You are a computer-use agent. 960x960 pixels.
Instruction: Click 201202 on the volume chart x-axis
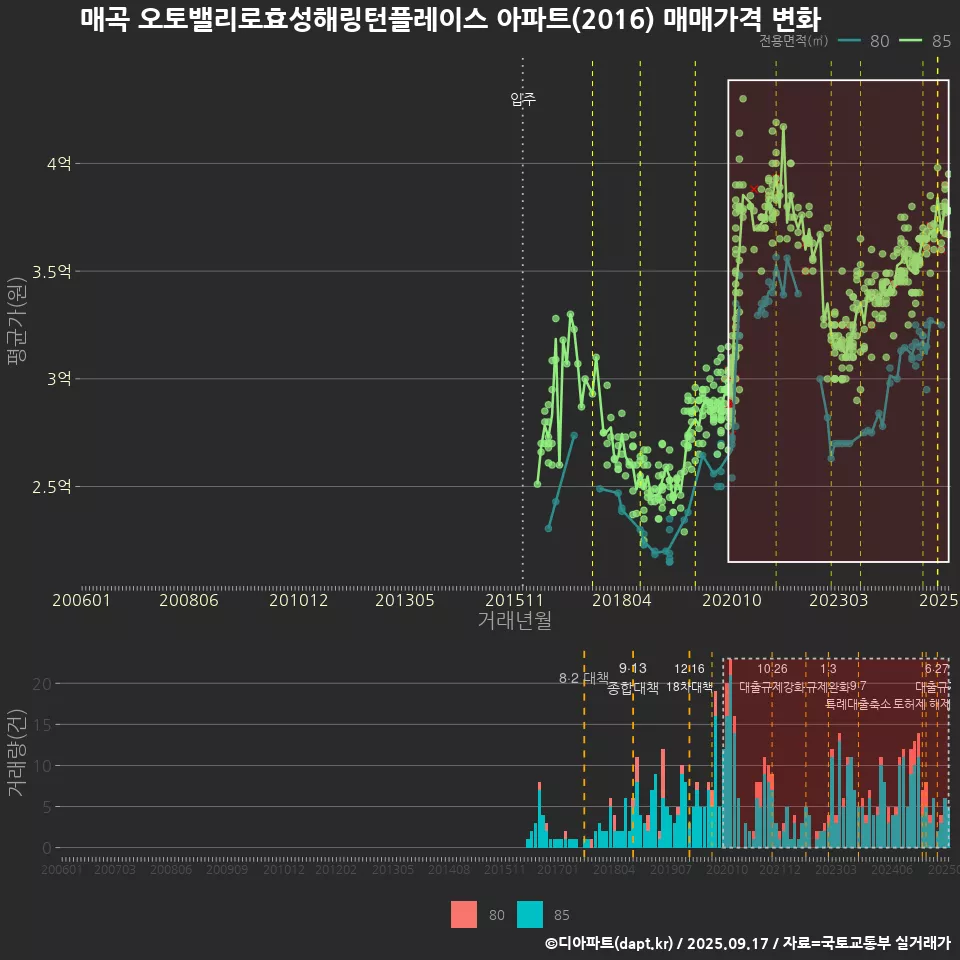tap(336, 869)
